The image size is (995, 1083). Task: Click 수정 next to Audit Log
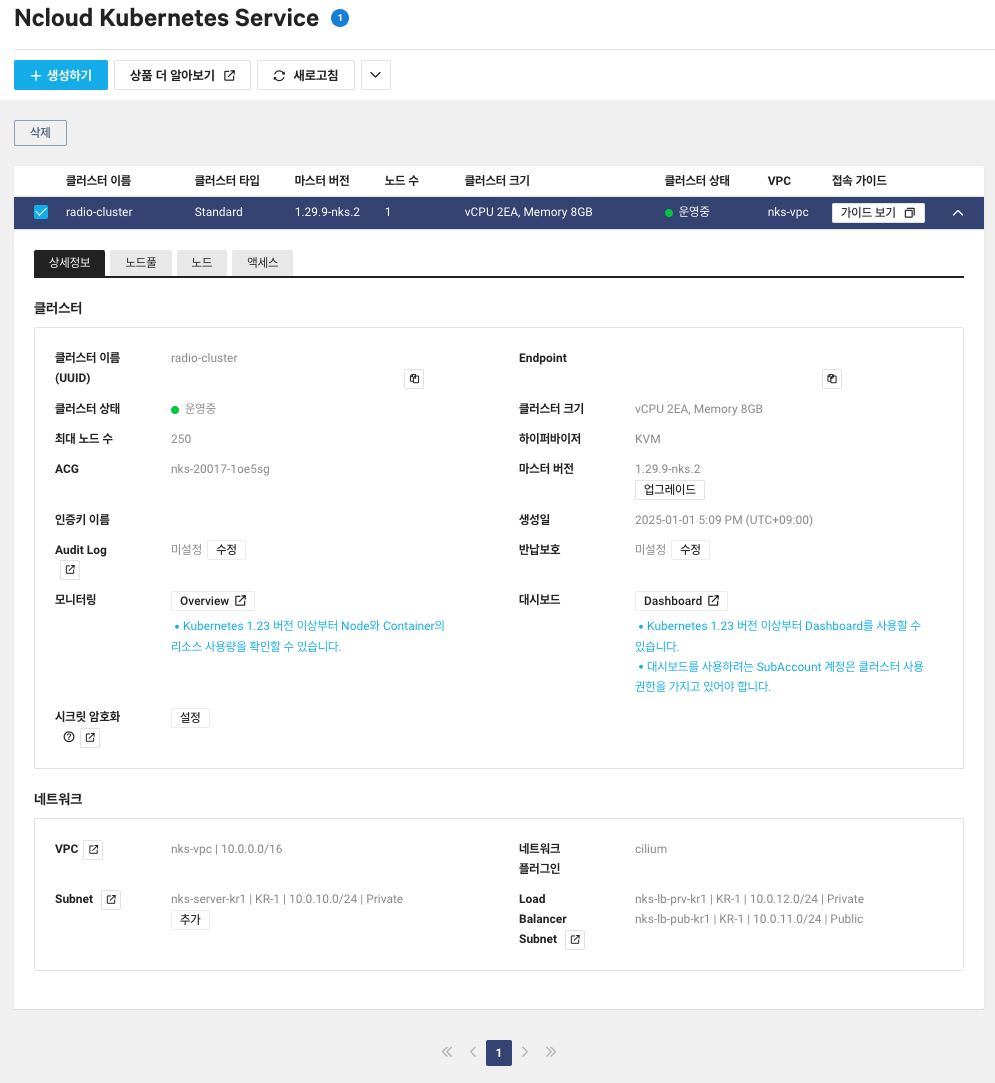click(x=226, y=550)
